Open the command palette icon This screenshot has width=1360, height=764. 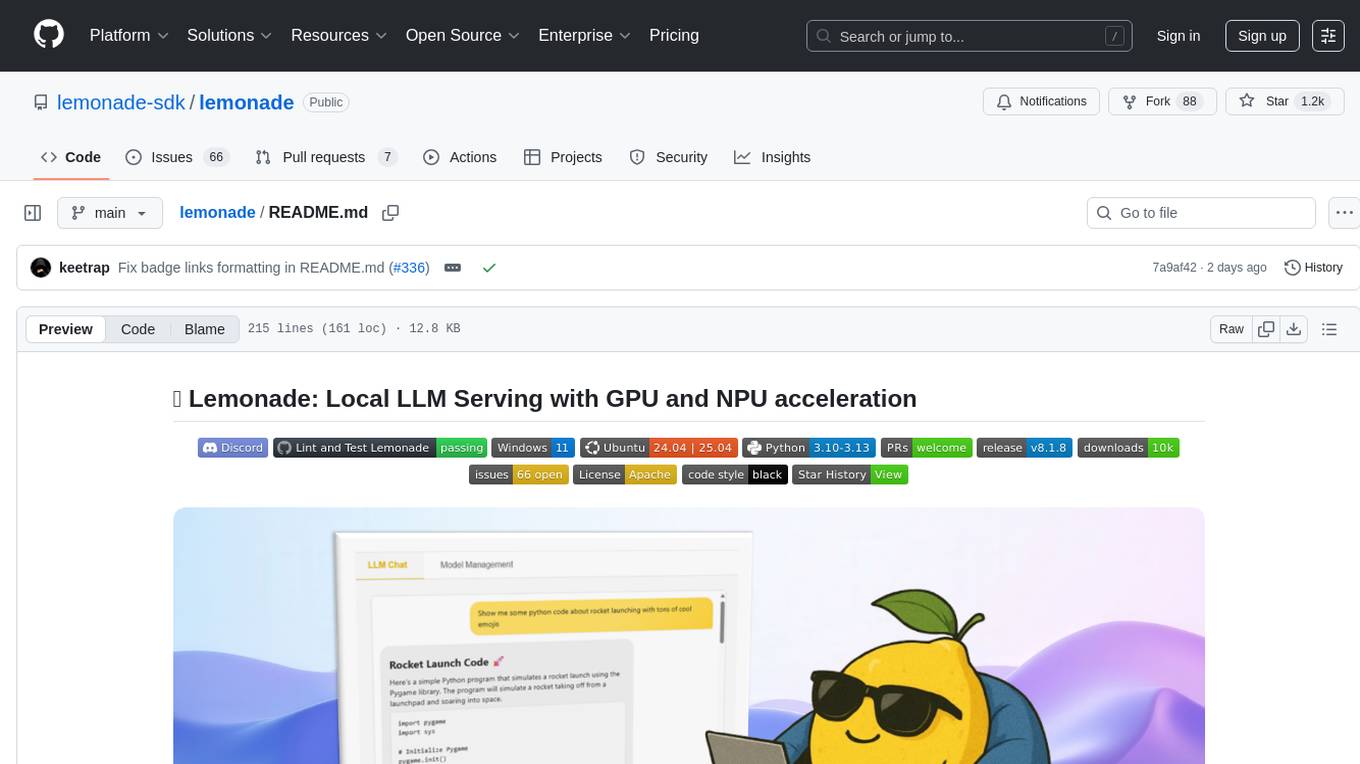click(1328, 36)
